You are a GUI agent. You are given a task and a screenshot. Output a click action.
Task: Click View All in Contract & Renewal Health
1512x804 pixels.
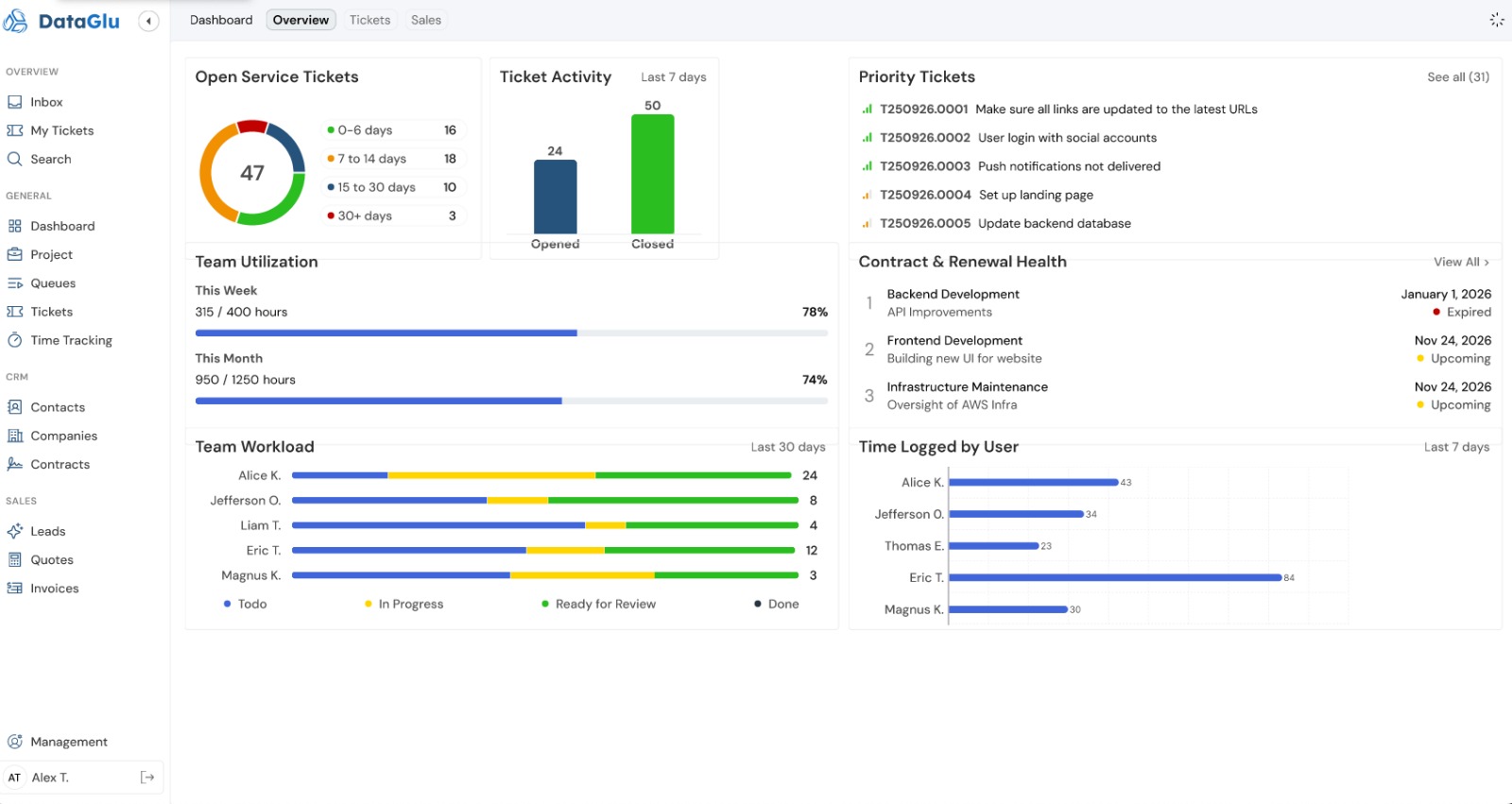1461,262
